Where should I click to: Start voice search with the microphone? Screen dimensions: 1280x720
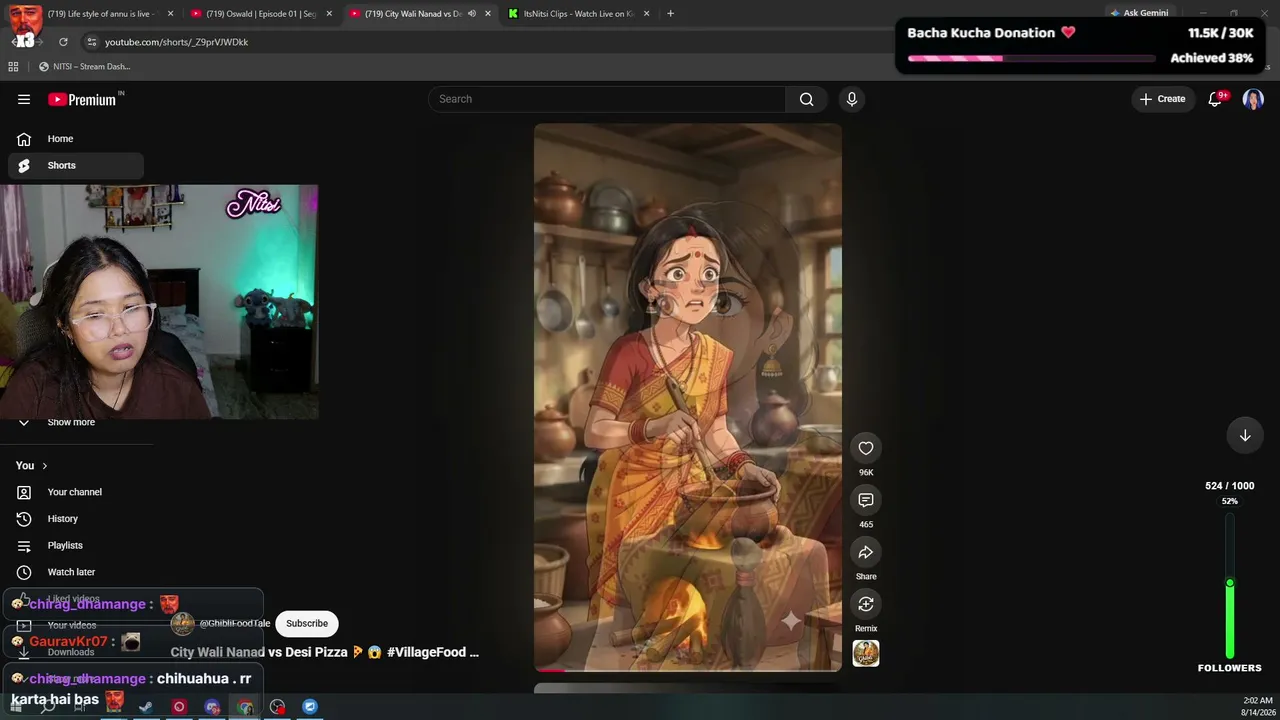[852, 99]
